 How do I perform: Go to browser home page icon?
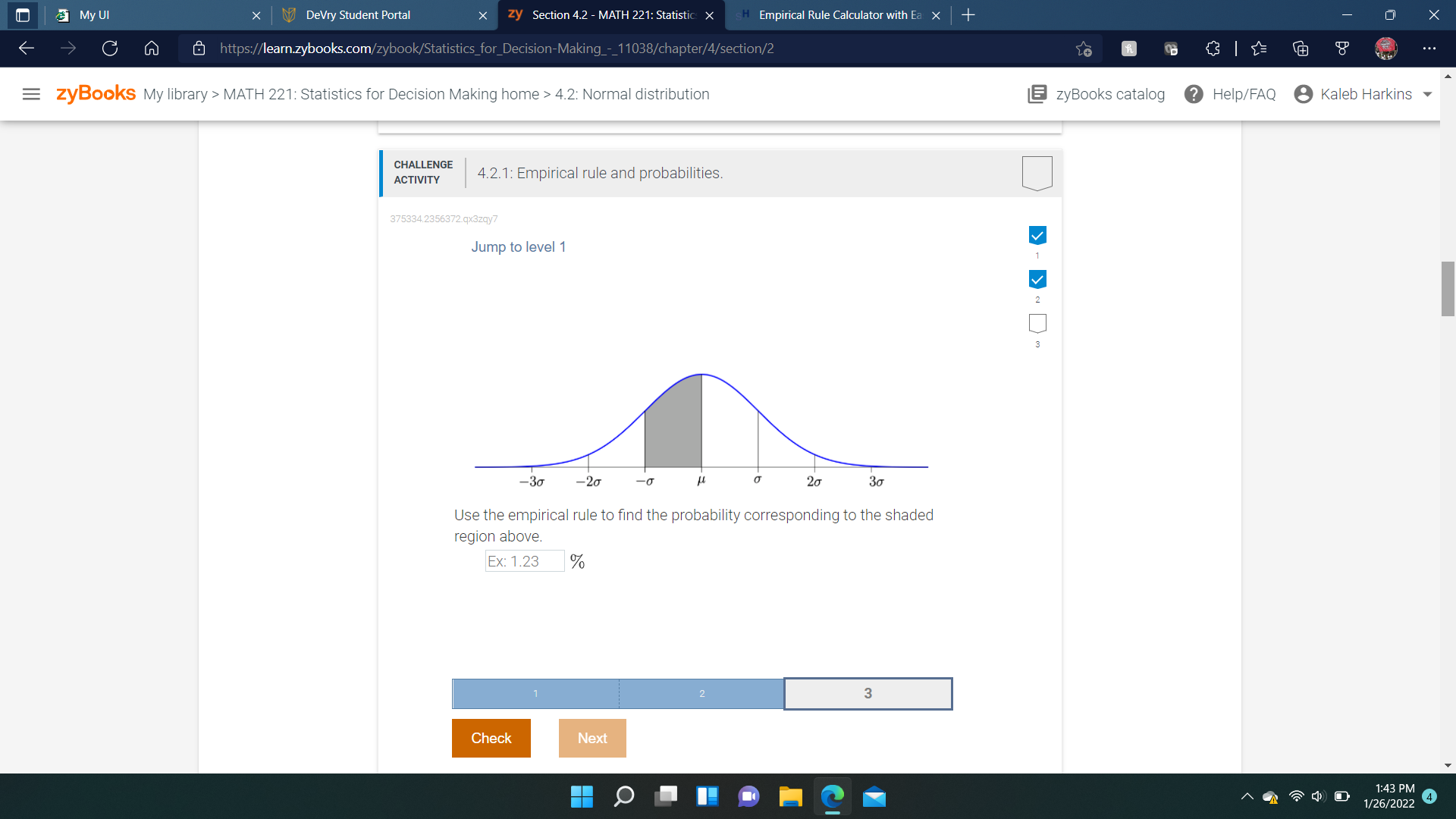[152, 49]
